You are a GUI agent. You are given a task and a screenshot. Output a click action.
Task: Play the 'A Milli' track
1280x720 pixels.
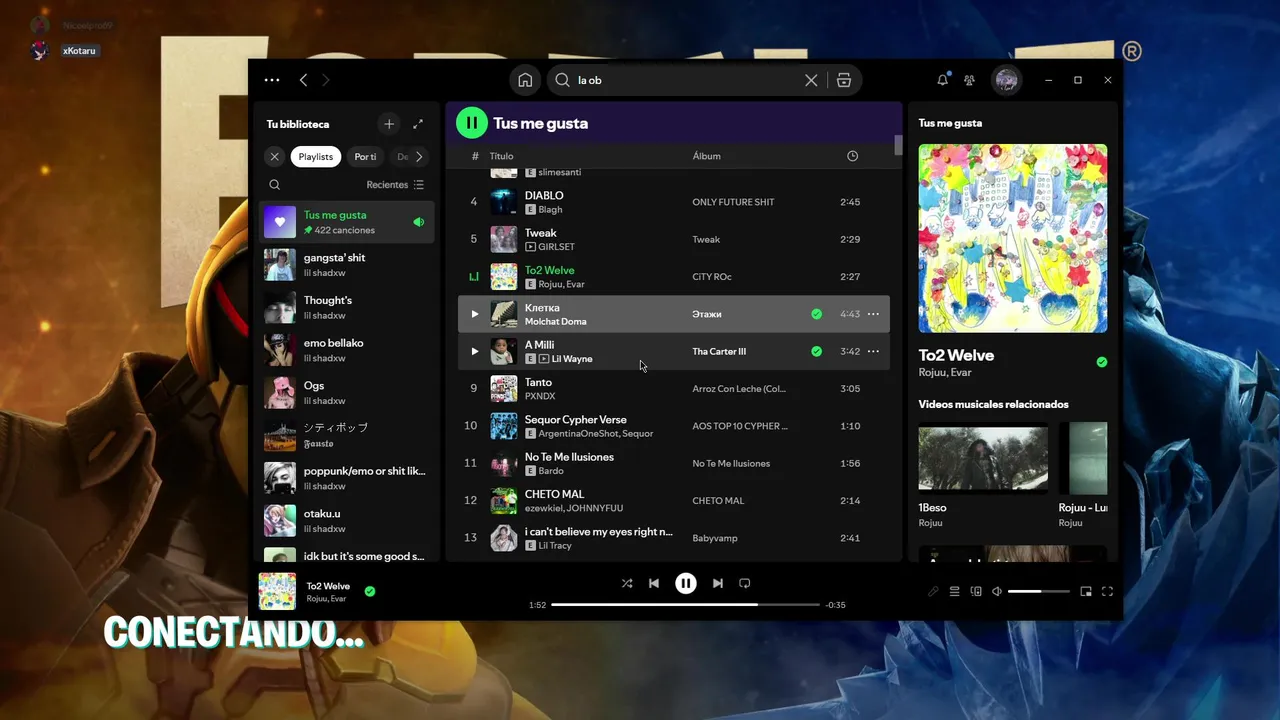pos(475,351)
